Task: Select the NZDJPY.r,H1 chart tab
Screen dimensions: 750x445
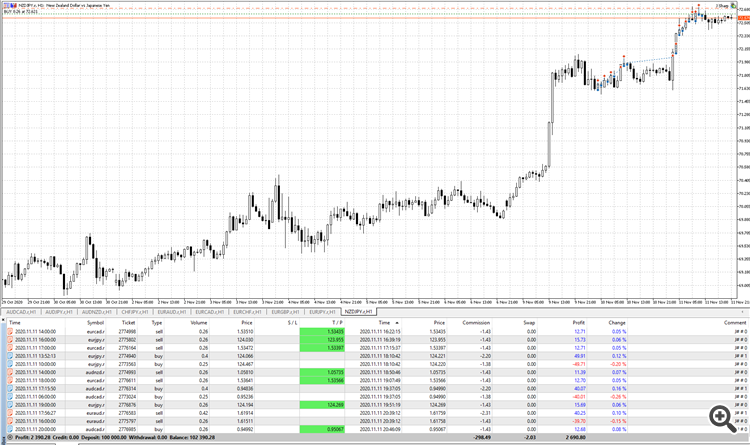Action: [x=360, y=312]
